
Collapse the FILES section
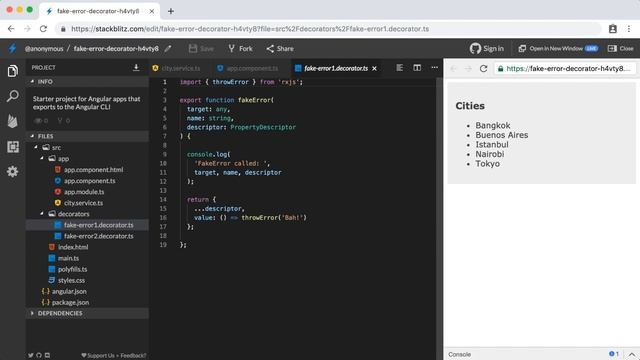point(32,136)
